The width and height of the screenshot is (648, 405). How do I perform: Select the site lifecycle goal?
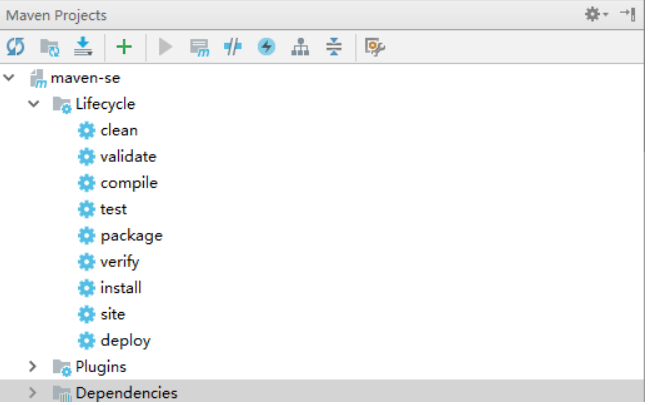pos(113,314)
